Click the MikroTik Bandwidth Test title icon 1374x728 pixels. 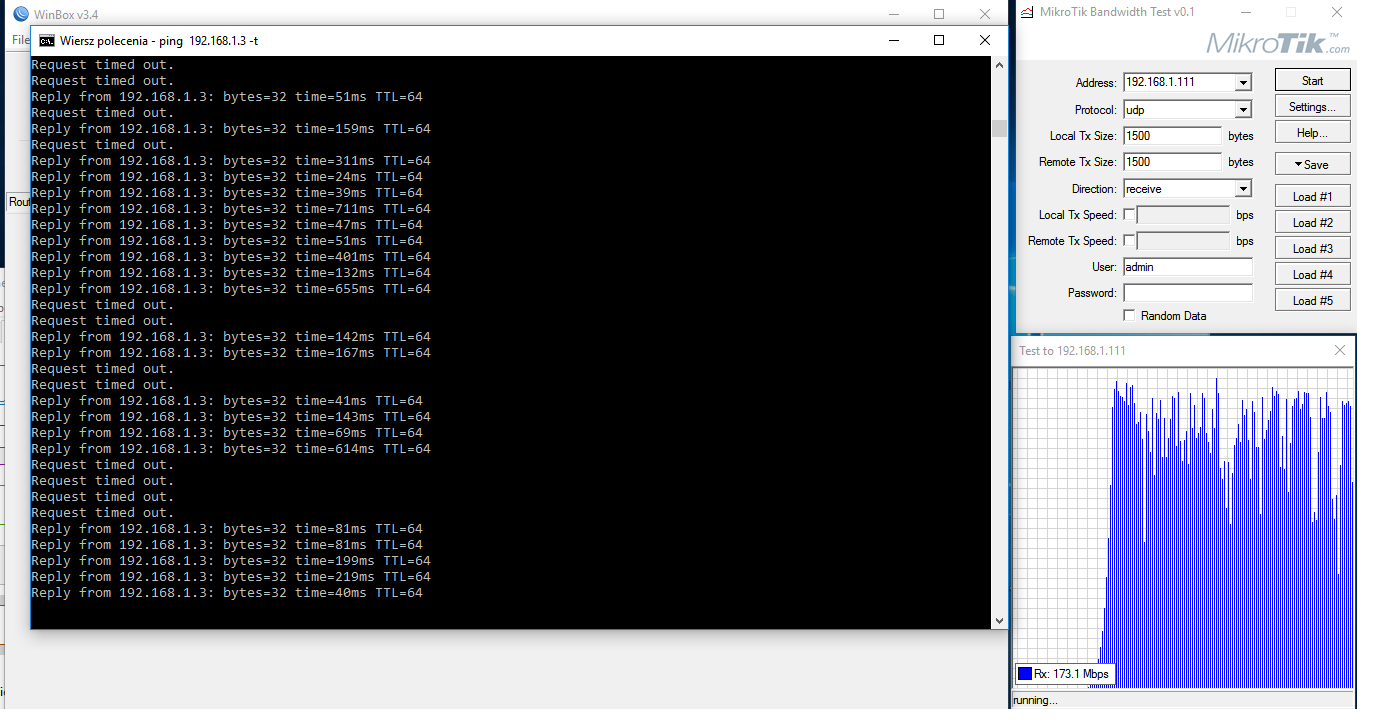(1027, 12)
